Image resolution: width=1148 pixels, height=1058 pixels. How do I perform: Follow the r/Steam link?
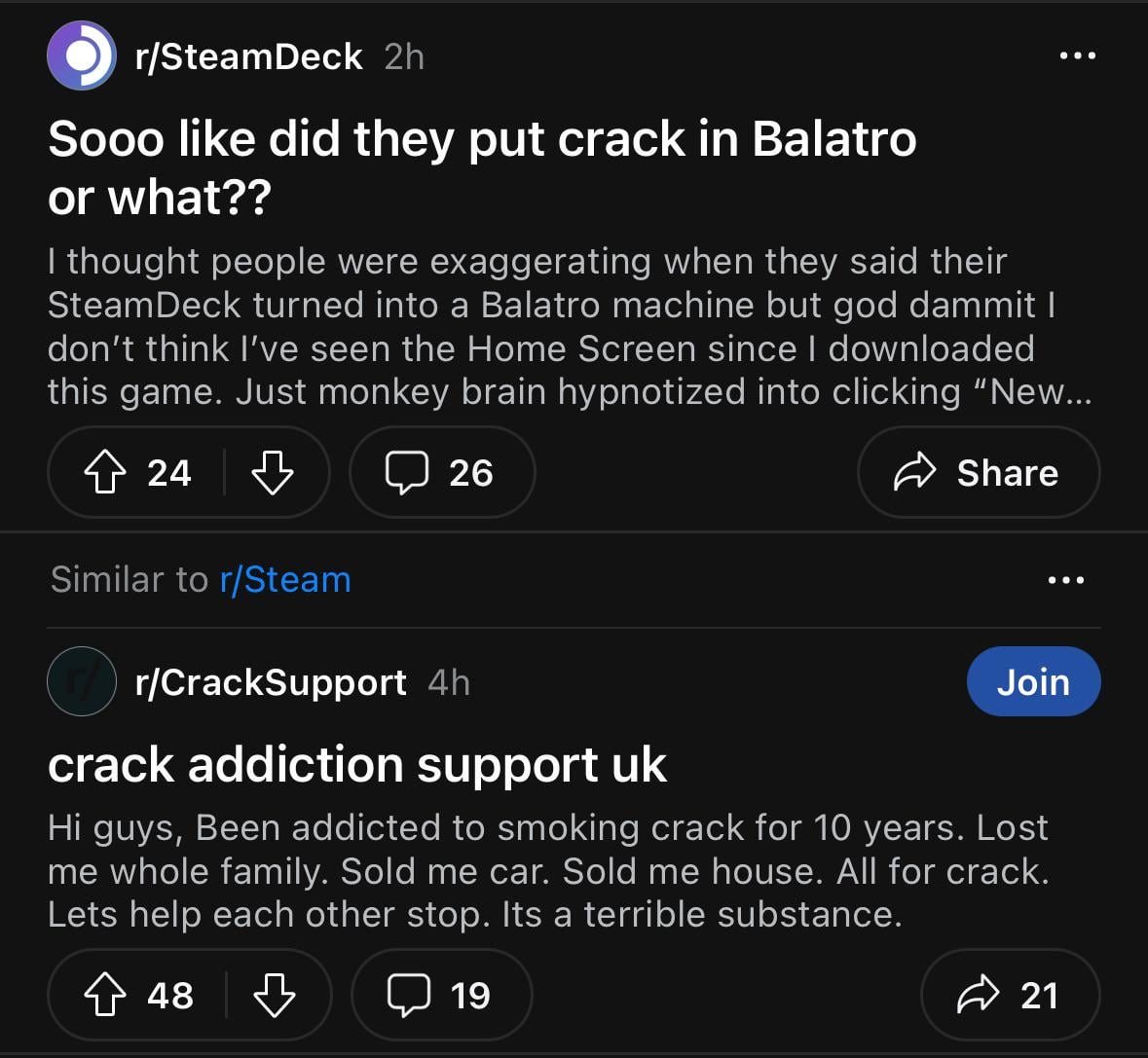tap(285, 580)
